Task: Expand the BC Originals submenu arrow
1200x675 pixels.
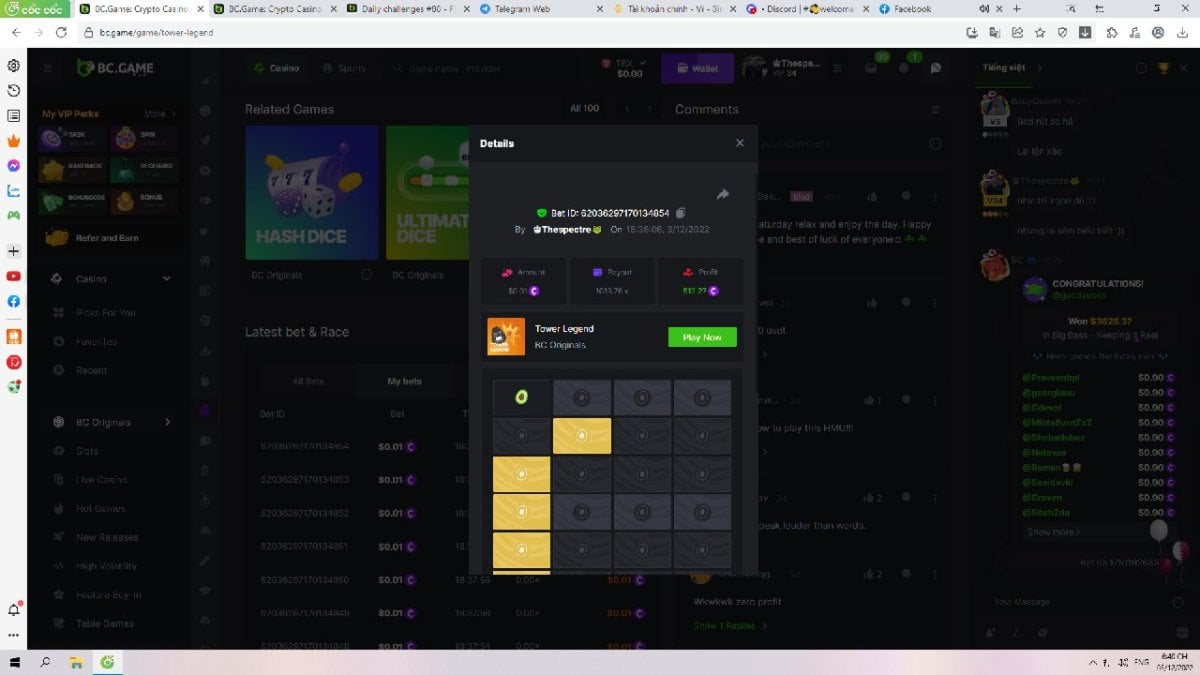Action: click(167, 422)
